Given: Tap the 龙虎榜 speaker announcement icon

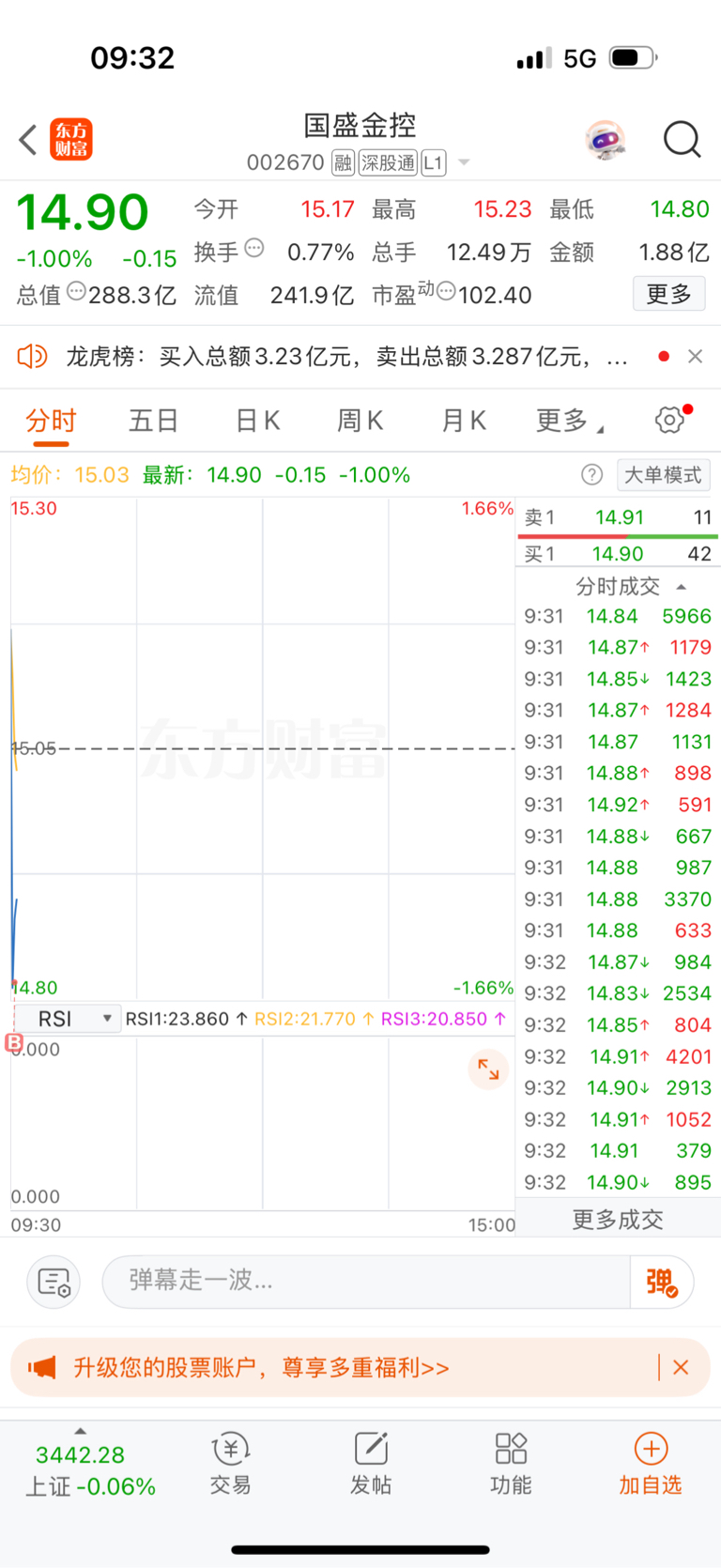Looking at the screenshot, I should click(32, 356).
